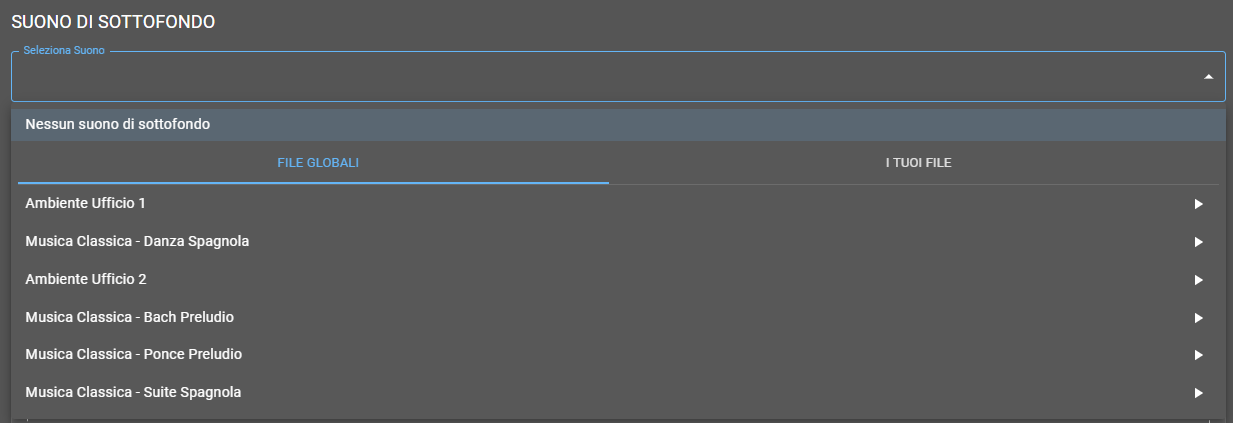Screen dimensions: 1233x423
Task: Click the blue underline below File Globali
Action: coord(313,183)
